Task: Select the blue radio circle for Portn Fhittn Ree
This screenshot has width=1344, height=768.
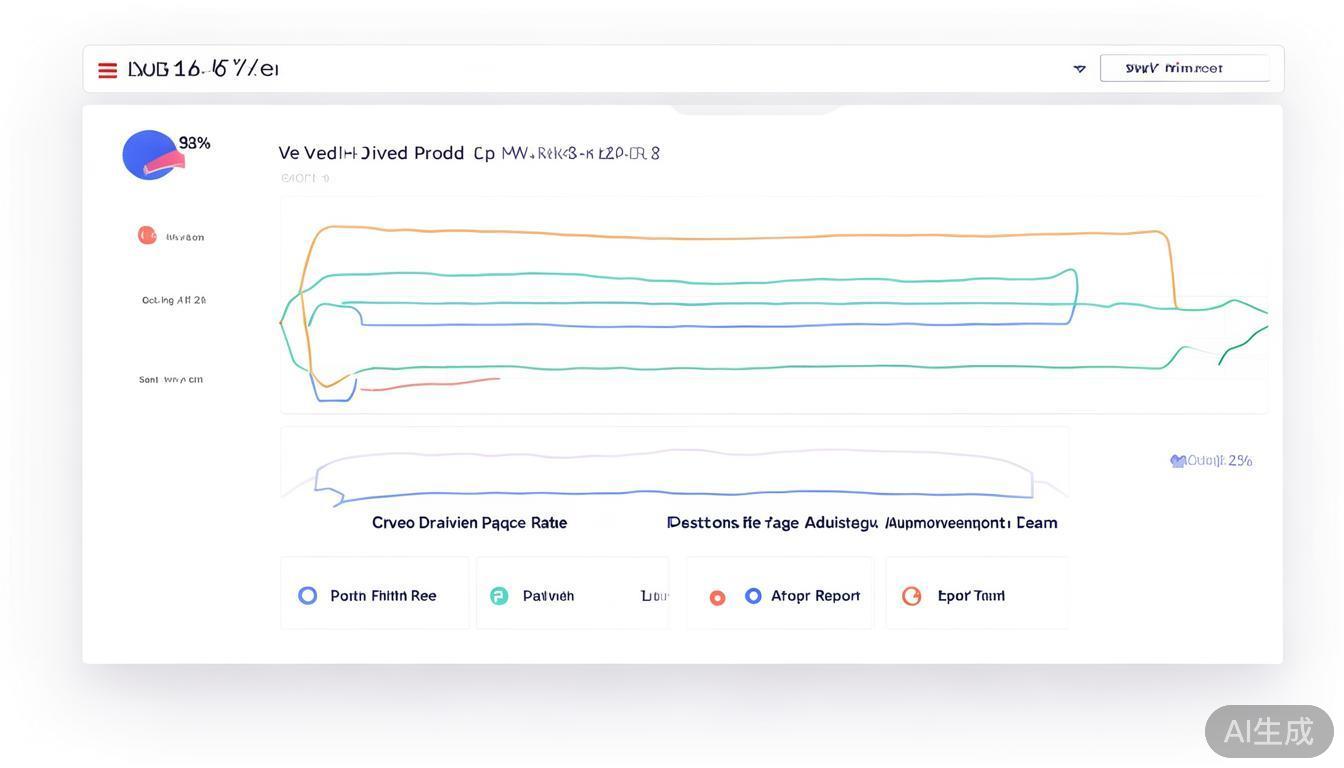Action: pos(308,596)
